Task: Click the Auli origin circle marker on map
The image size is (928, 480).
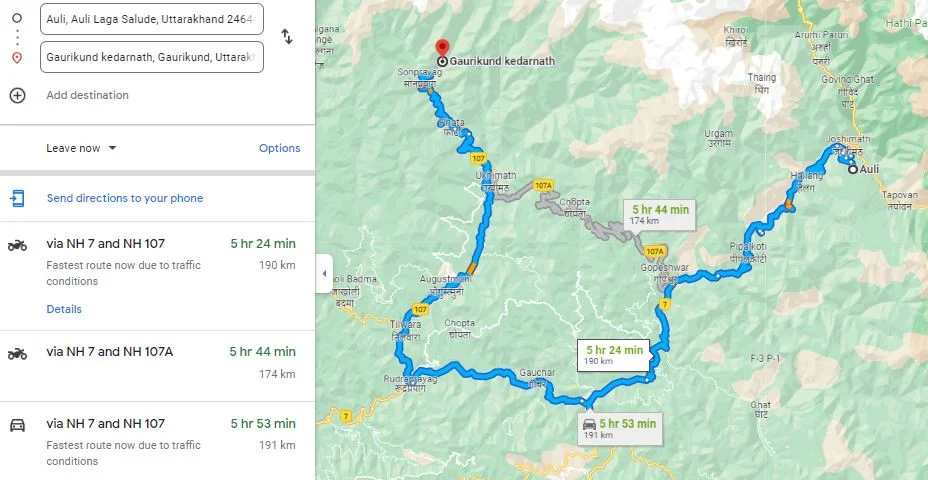Action: pyautogui.click(x=853, y=169)
